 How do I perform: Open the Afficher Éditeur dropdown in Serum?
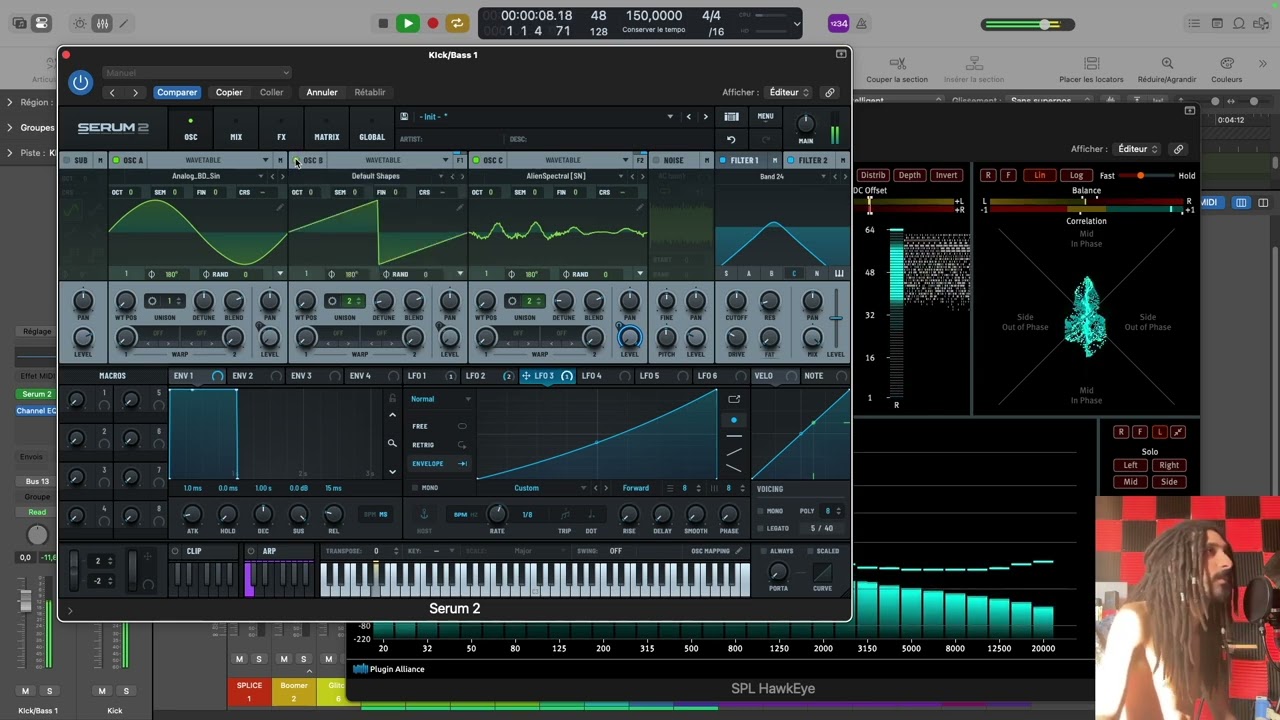[788, 92]
